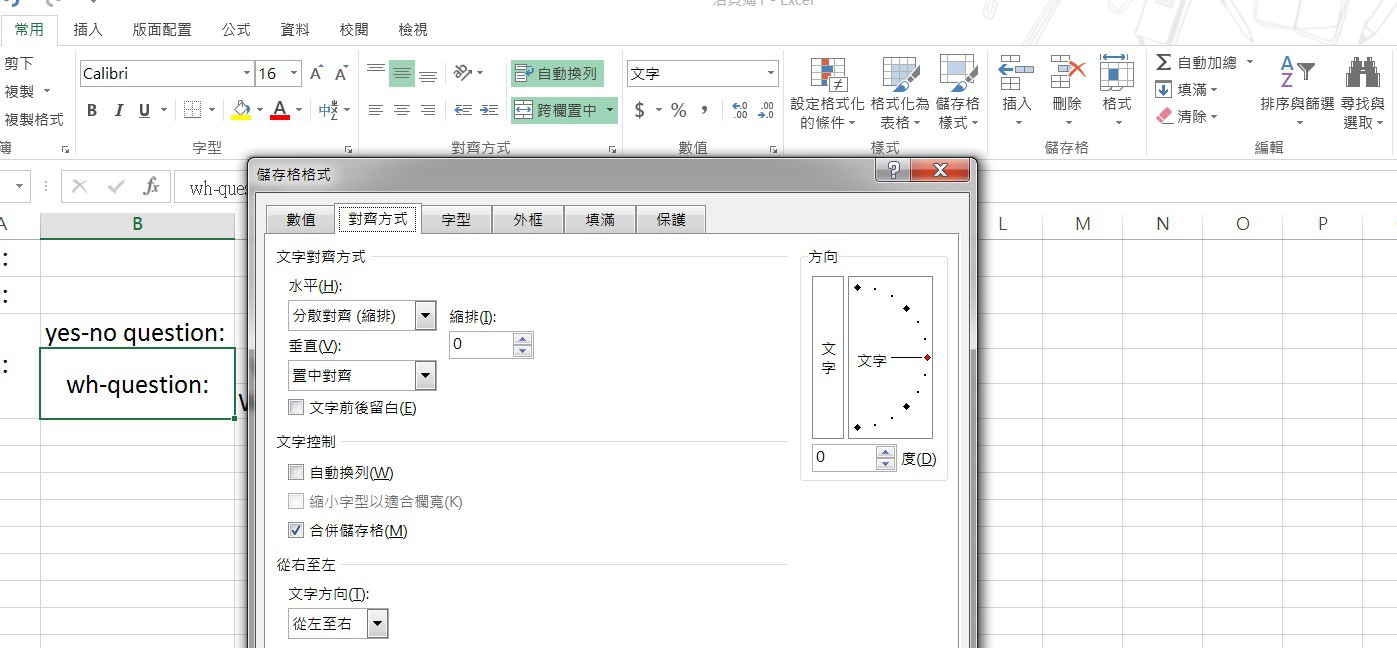The width and height of the screenshot is (1397, 648).
Task: Click the Delete cells icon
Action: (1067, 76)
